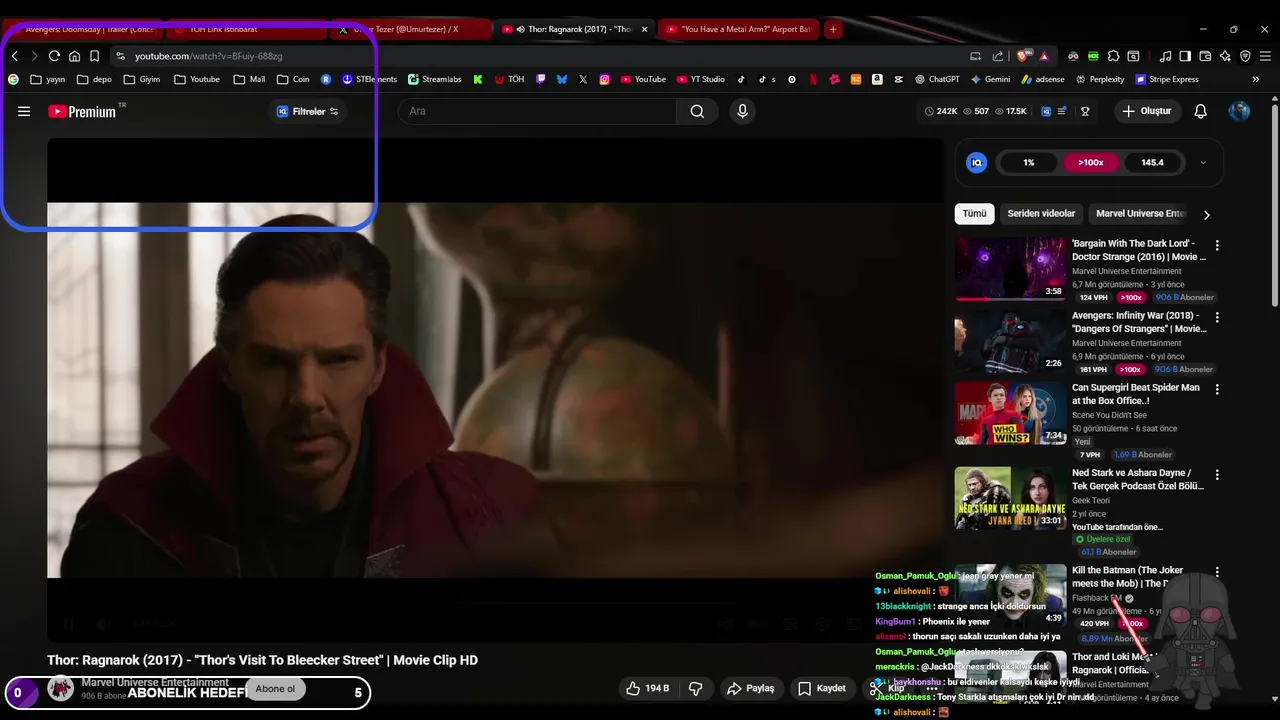Select the Seriden videolar chip
The width and height of the screenshot is (1280, 720).
coord(1041,213)
